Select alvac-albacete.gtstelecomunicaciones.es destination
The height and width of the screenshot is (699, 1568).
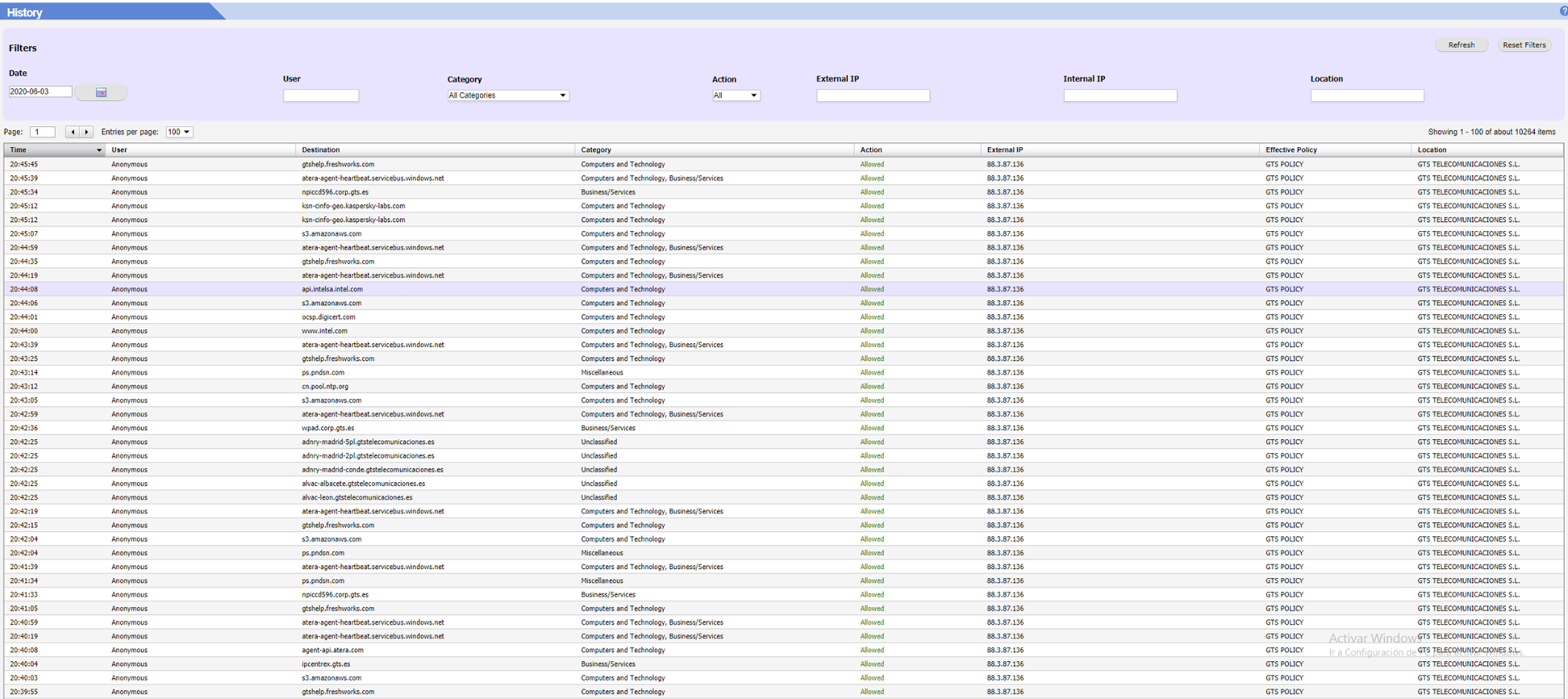coord(363,483)
